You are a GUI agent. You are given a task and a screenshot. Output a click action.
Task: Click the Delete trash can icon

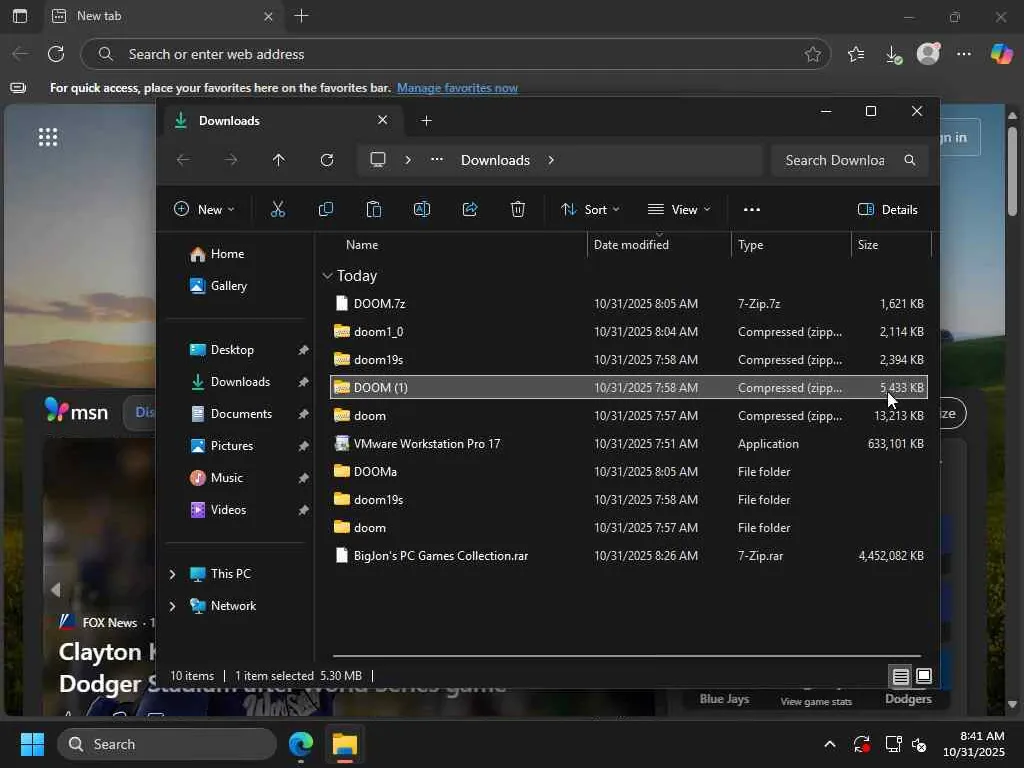coord(518,209)
